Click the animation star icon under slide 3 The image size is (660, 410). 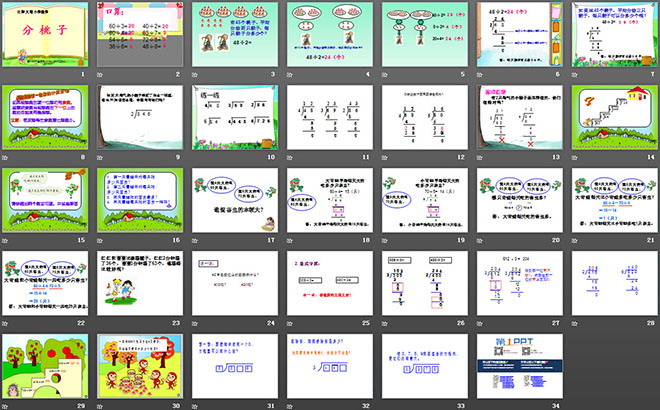coord(195,75)
